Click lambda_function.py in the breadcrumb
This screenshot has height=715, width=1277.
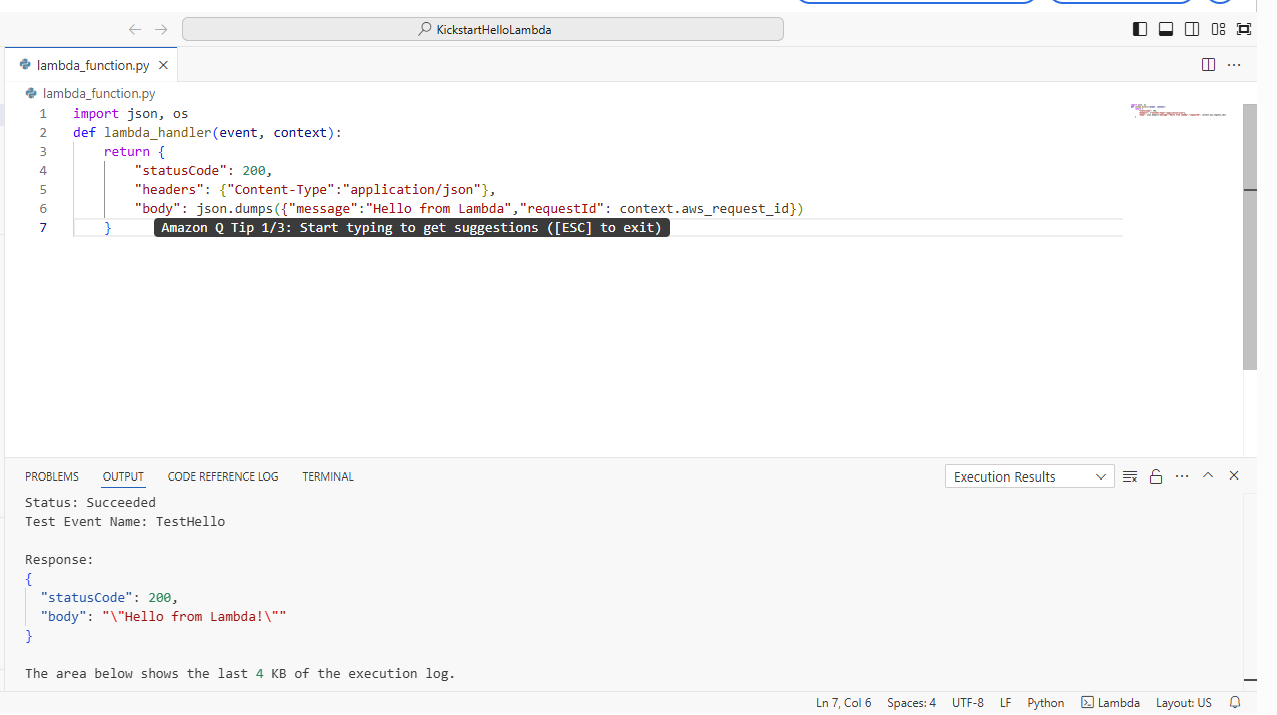pyautogui.click(x=99, y=93)
